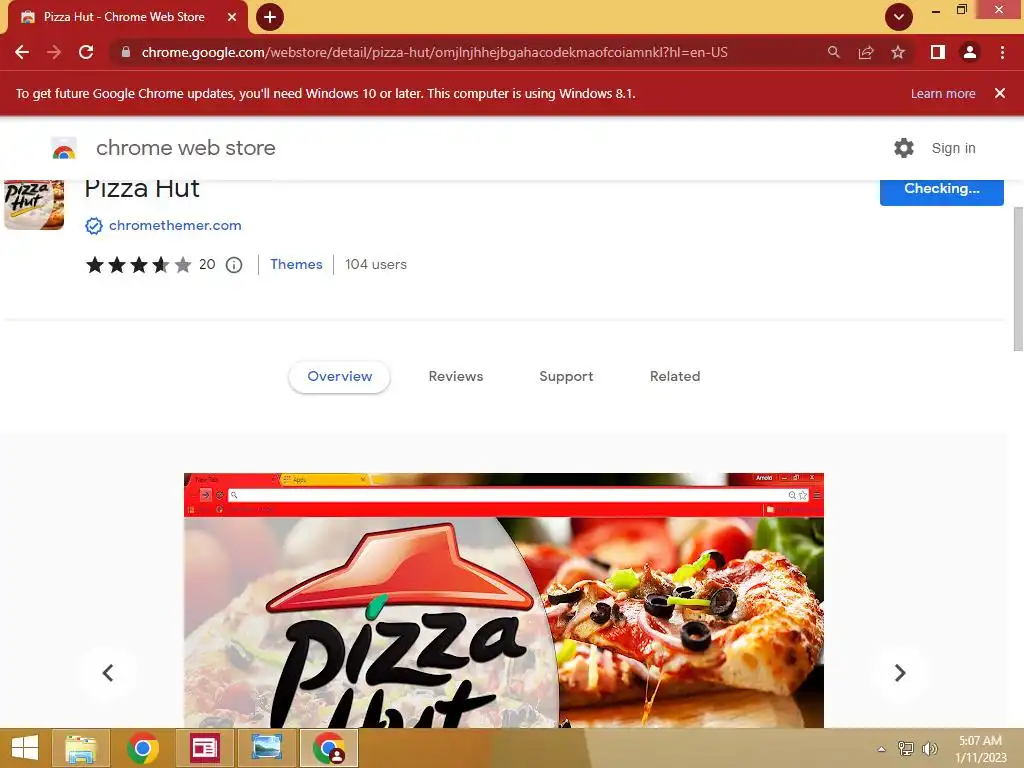This screenshot has width=1024, height=768.
Task: Close the Pizza Hut tab
Action: [232, 17]
